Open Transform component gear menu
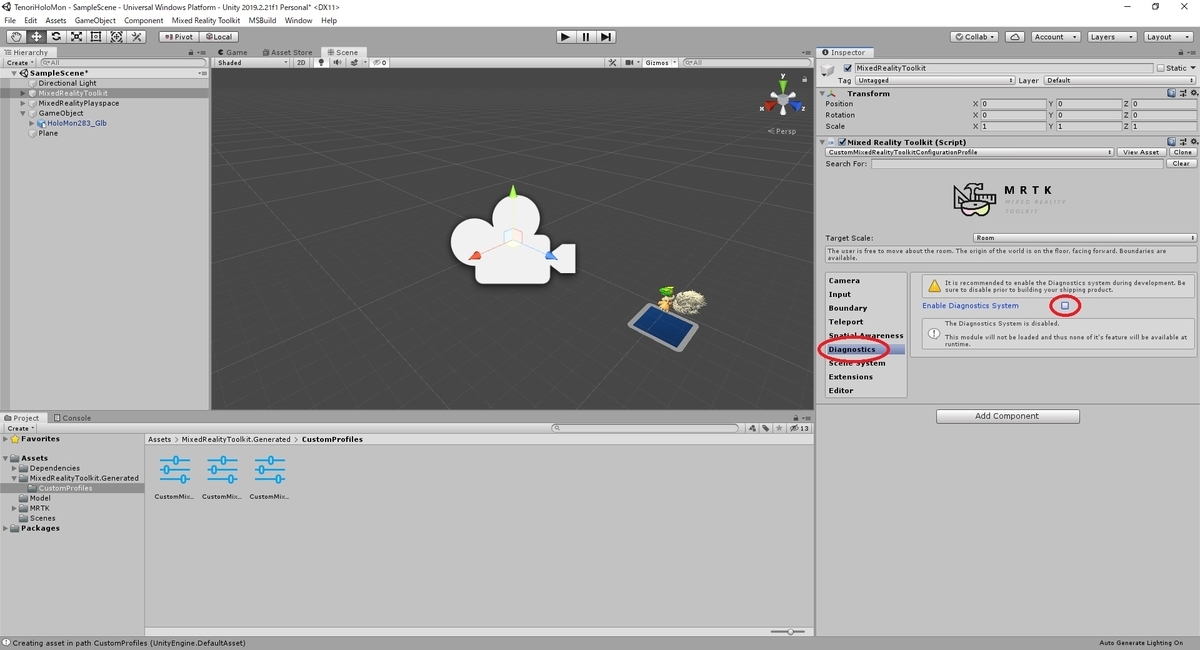This screenshot has height=650, width=1200. click(x=1192, y=93)
